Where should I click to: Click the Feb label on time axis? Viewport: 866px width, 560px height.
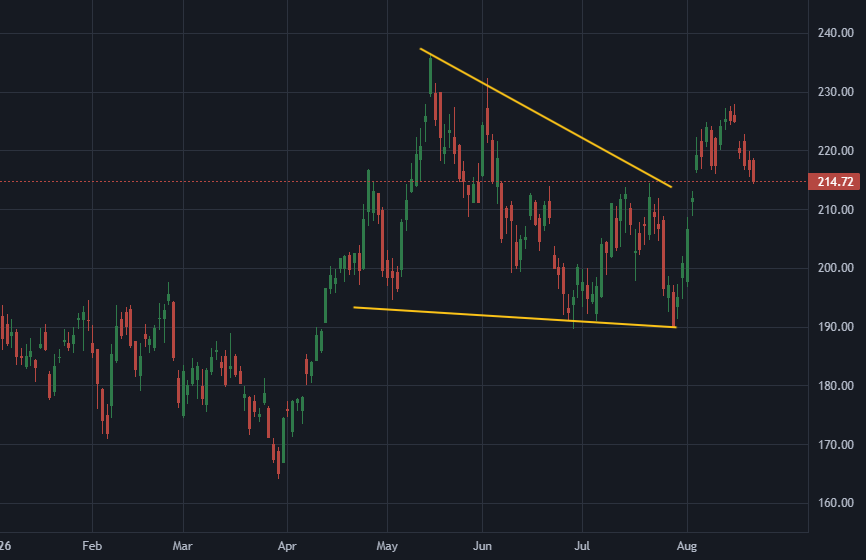92,546
